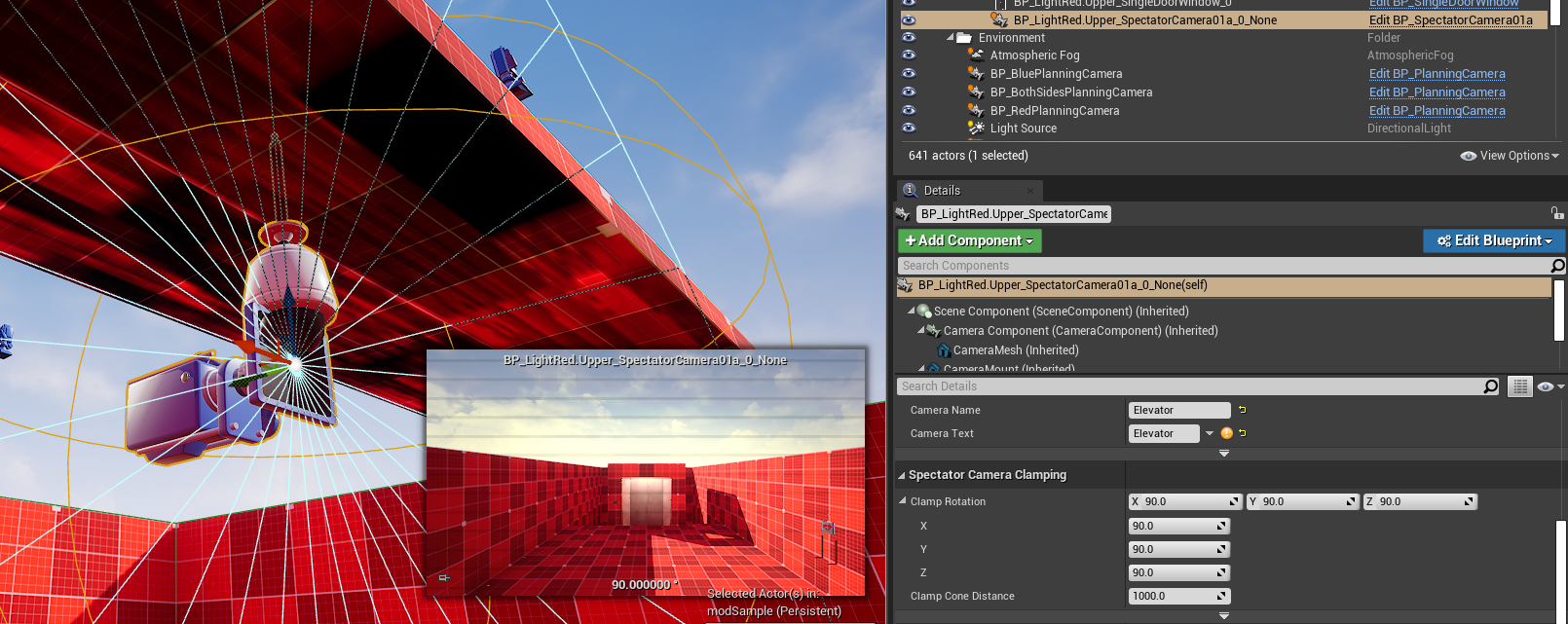The height and width of the screenshot is (624, 1568).
Task: Click Clamp Rotation inline Y value
Action: click(1303, 502)
